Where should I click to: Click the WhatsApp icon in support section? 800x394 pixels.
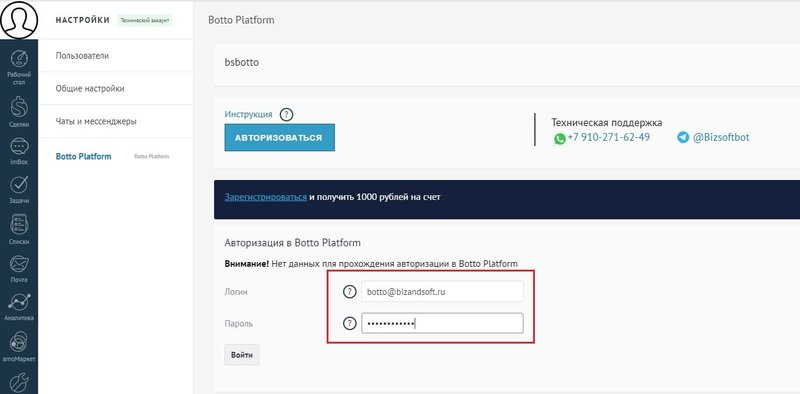click(x=560, y=138)
